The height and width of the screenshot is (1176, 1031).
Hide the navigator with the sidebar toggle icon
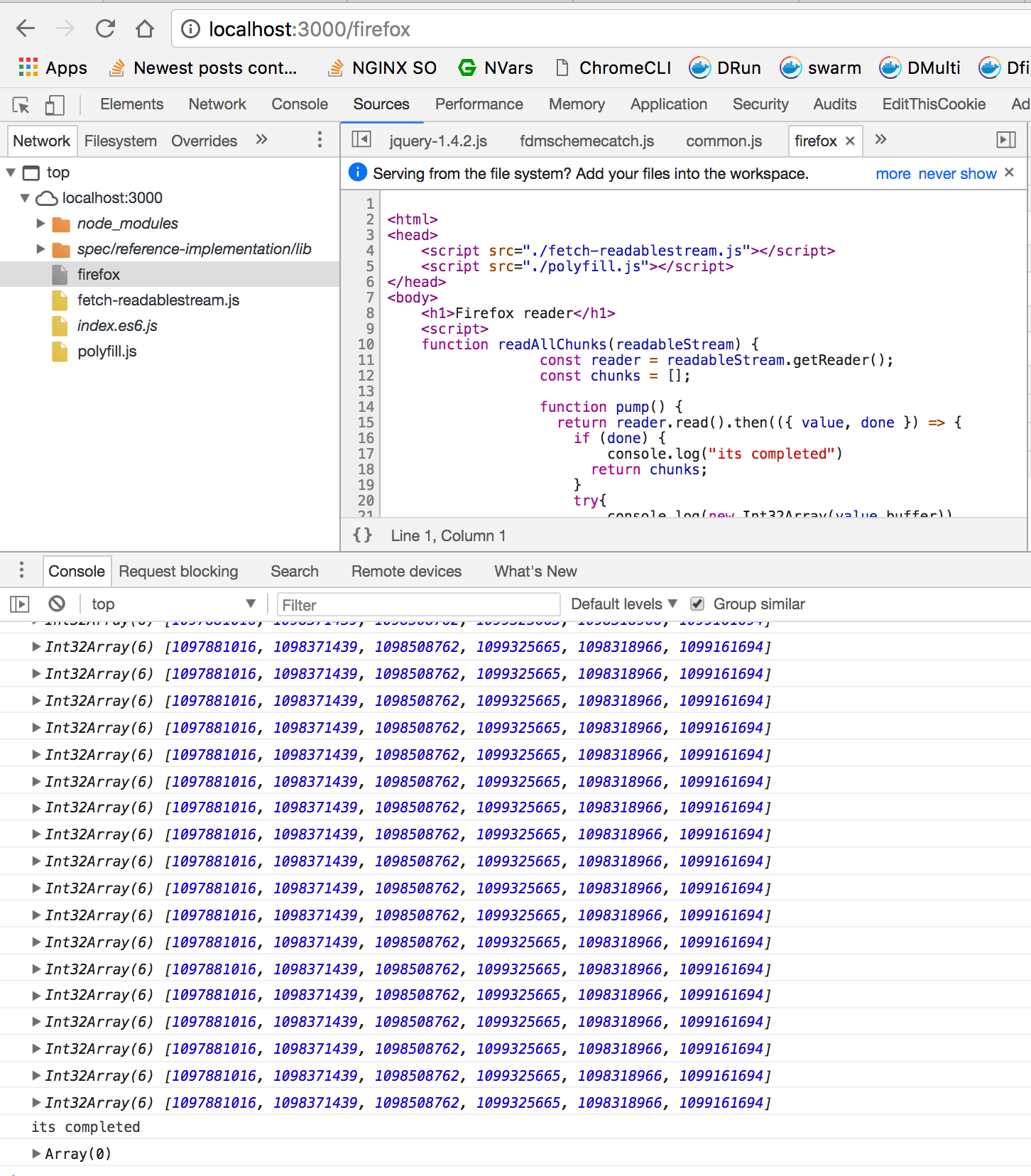coord(361,139)
